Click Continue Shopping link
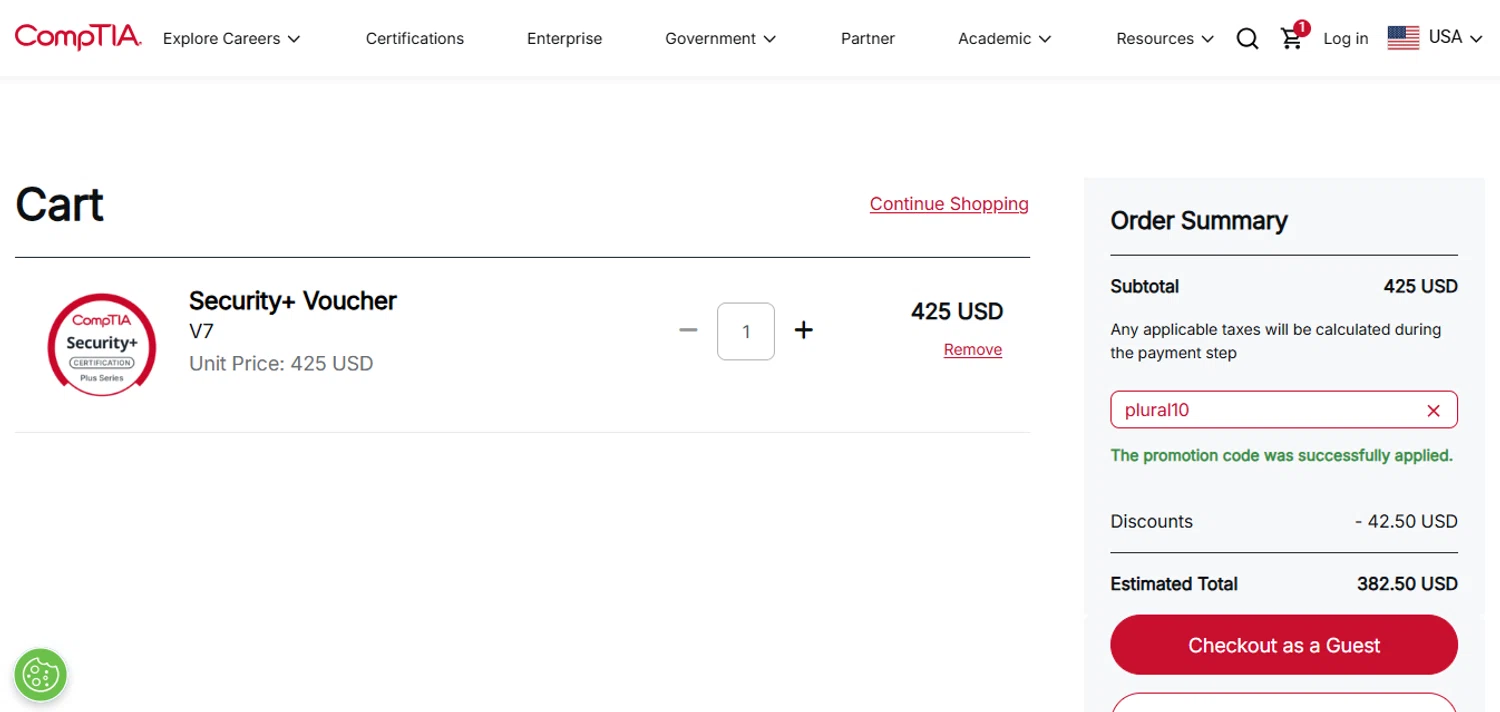 [949, 204]
